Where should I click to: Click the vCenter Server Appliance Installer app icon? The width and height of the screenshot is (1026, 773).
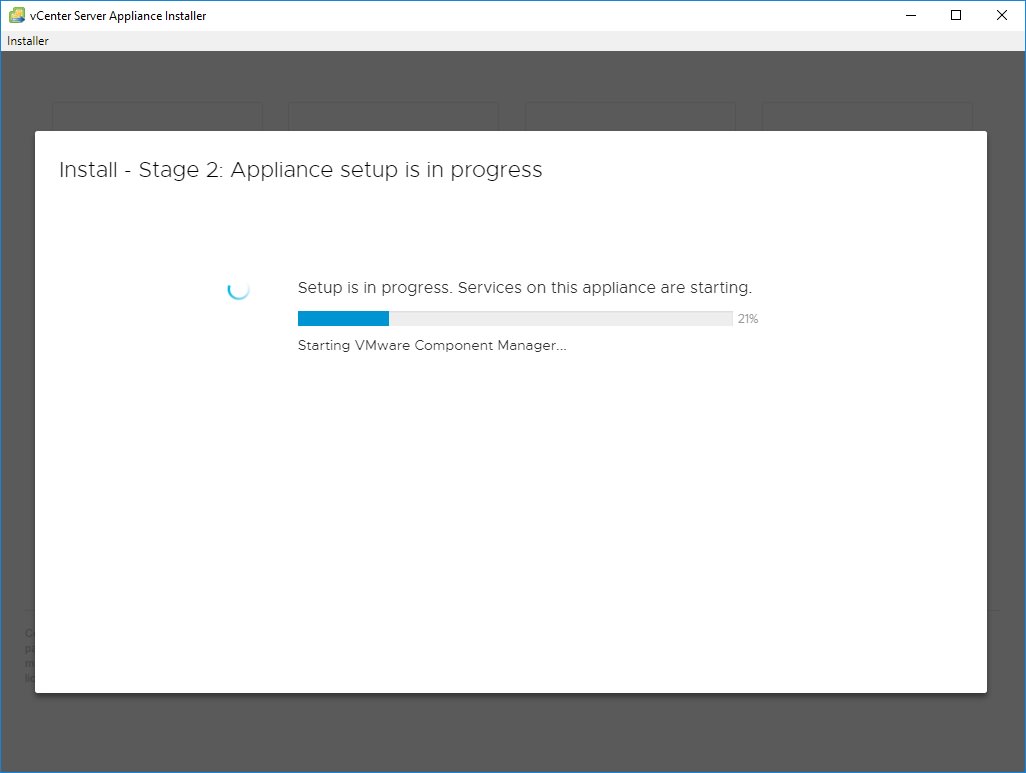point(16,15)
